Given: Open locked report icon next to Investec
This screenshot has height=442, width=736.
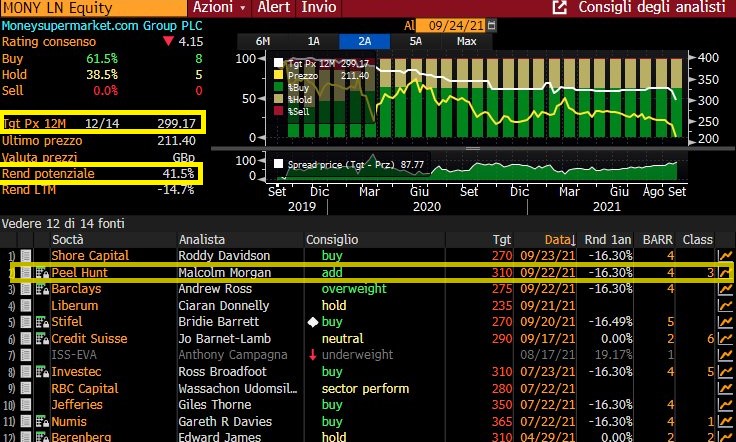Looking at the screenshot, I should pos(42,372).
